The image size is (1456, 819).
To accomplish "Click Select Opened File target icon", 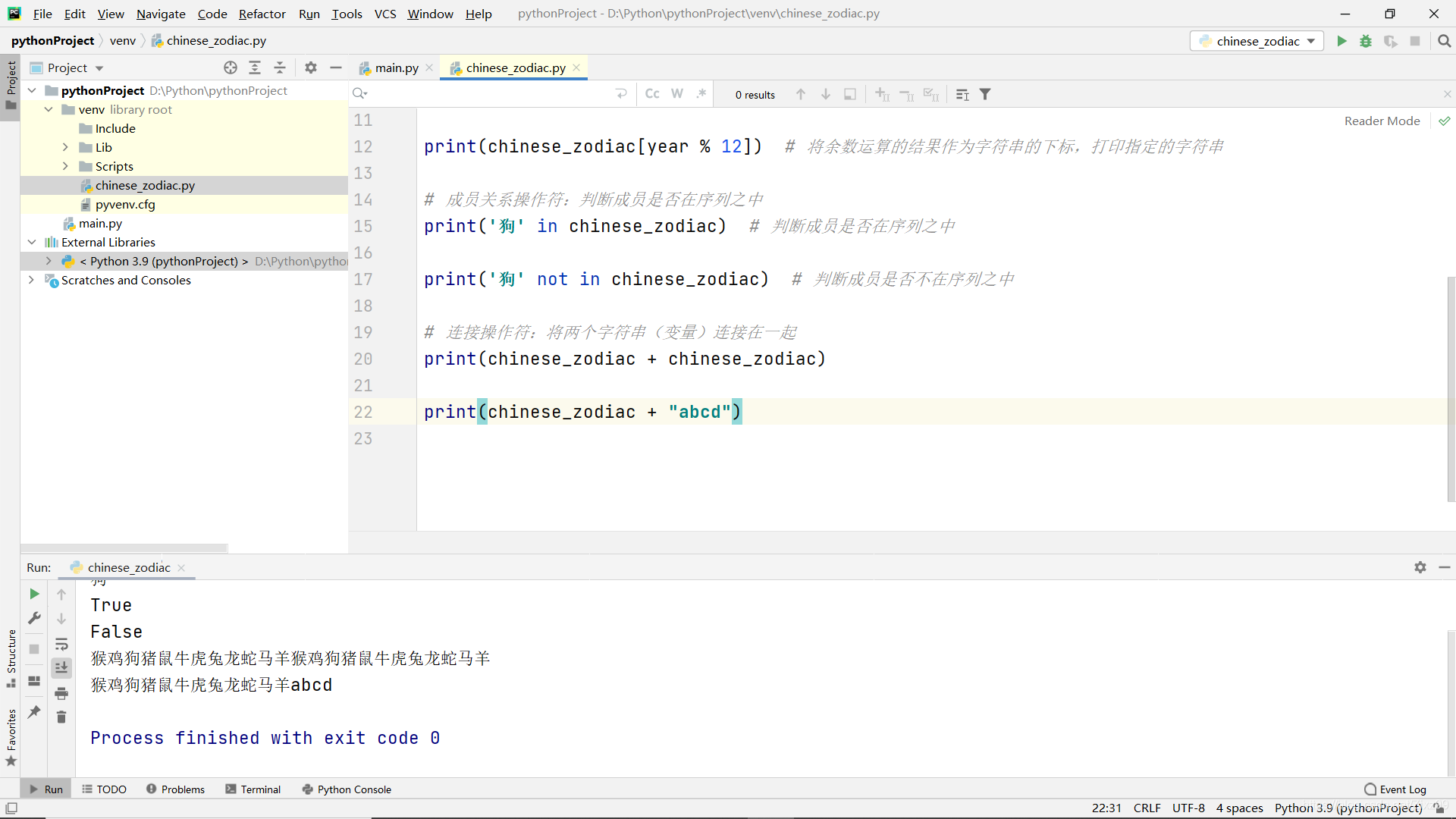I will (x=231, y=67).
